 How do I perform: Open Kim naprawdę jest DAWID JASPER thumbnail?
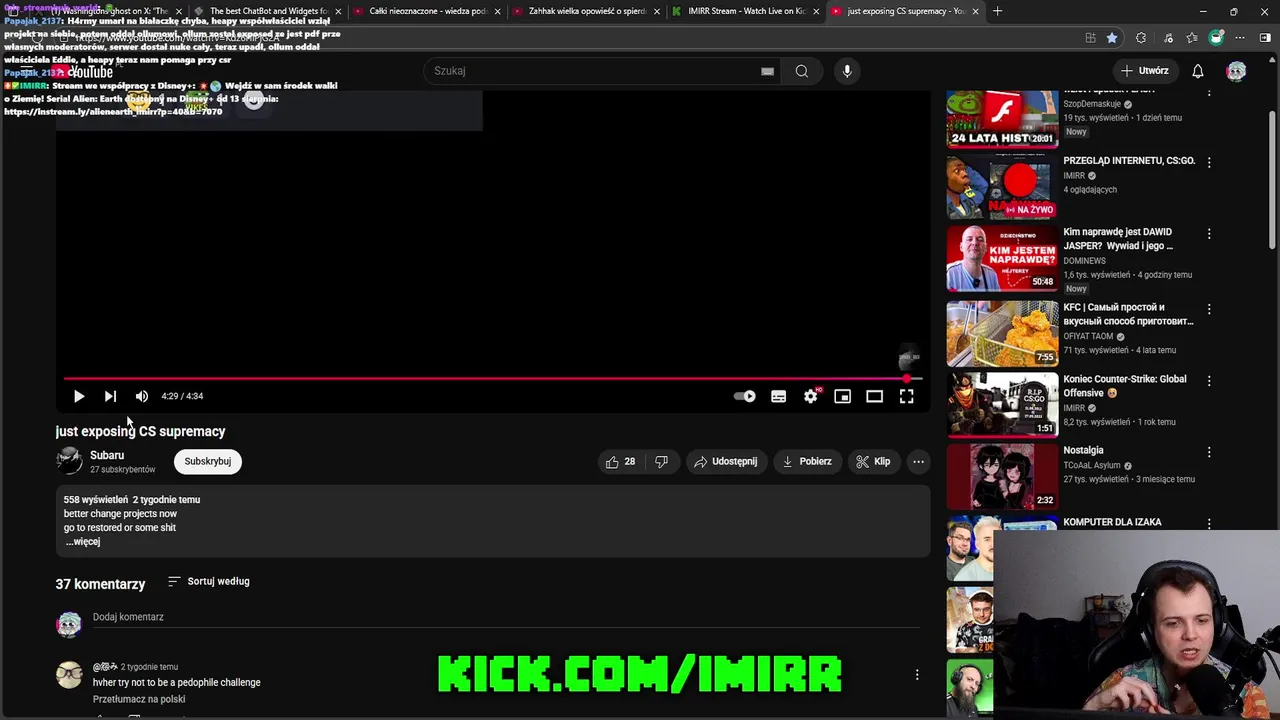(1002, 259)
